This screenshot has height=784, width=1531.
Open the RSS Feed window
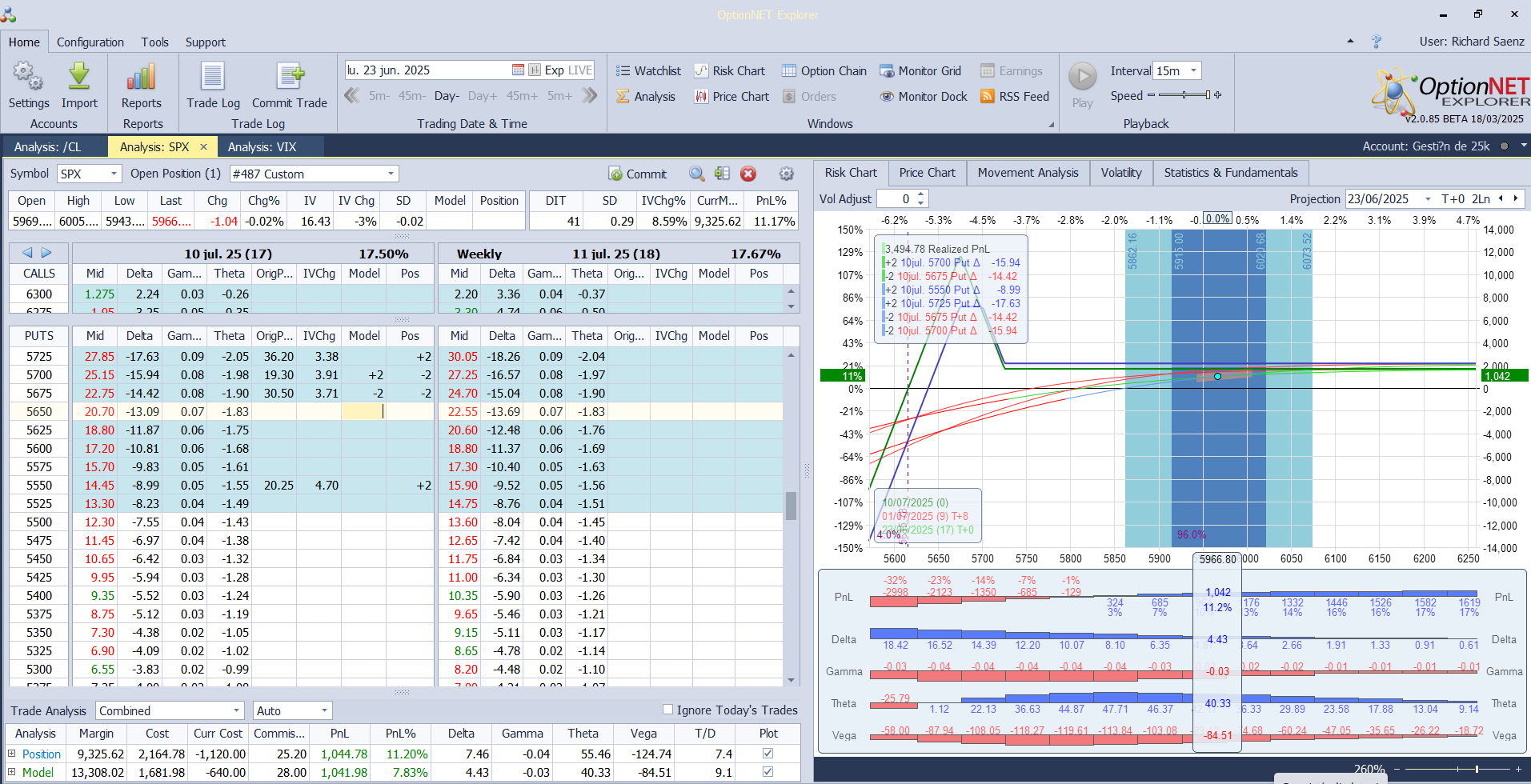point(1015,97)
